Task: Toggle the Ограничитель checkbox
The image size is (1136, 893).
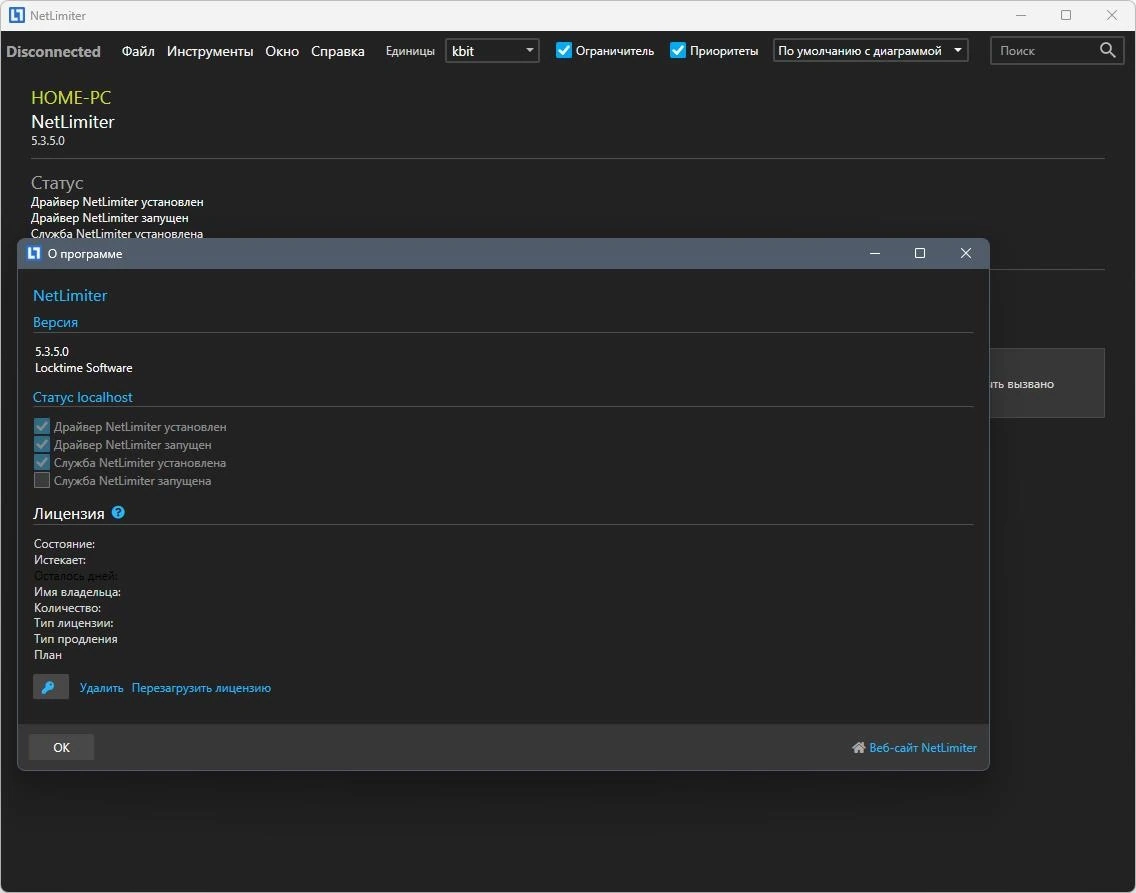Action: pyautogui.click(x=564, y=50)
